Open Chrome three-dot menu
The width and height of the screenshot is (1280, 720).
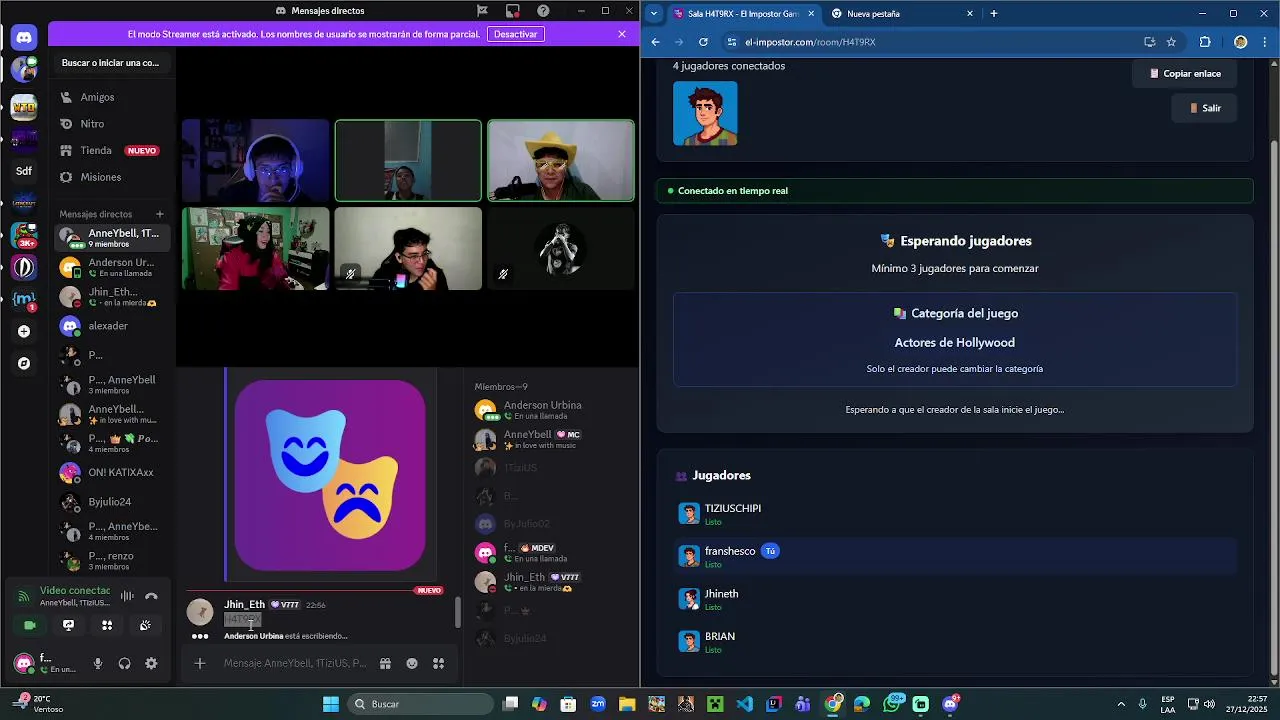1266,42
